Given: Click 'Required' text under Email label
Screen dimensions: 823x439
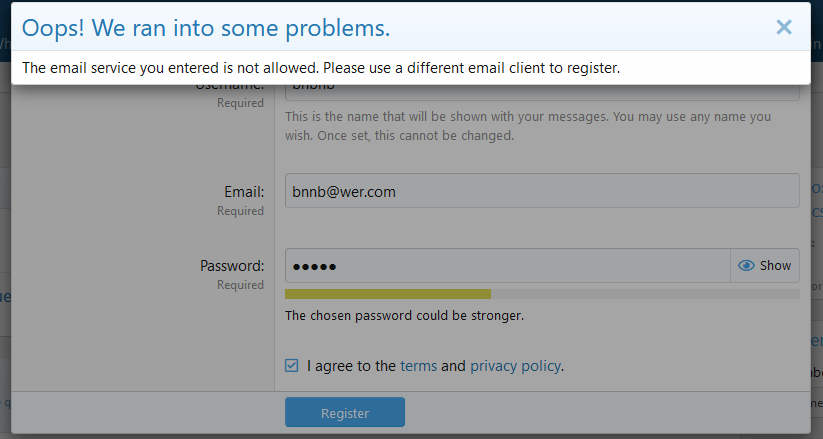Looking at the screenshot, I should click(x=240, y=211).
